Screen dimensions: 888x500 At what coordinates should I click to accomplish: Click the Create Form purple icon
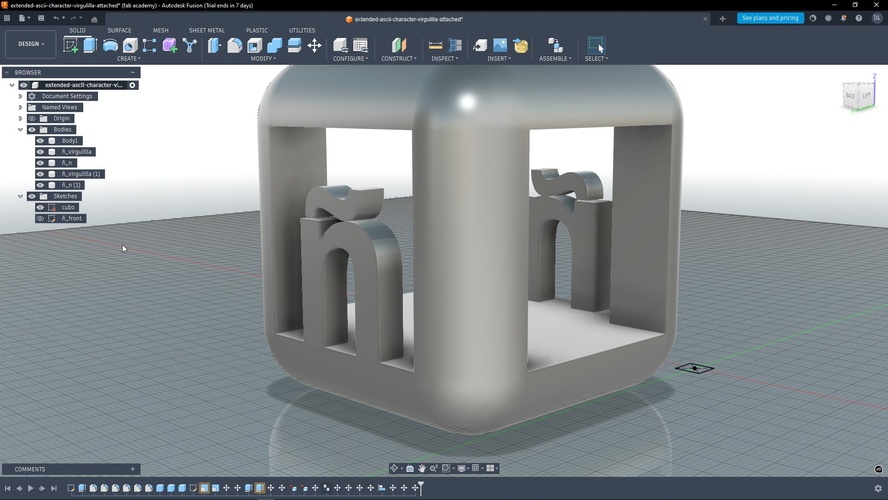point(169,46)
